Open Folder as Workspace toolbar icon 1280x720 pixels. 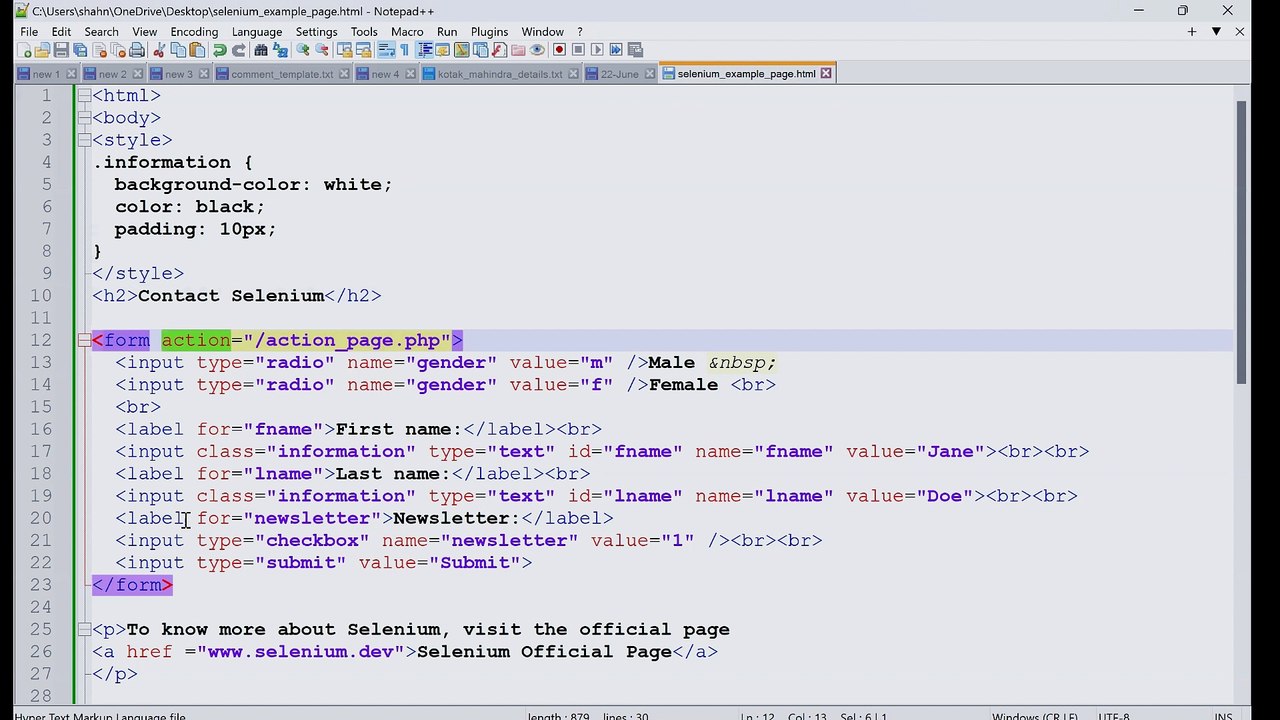click(x=518, y=50)
